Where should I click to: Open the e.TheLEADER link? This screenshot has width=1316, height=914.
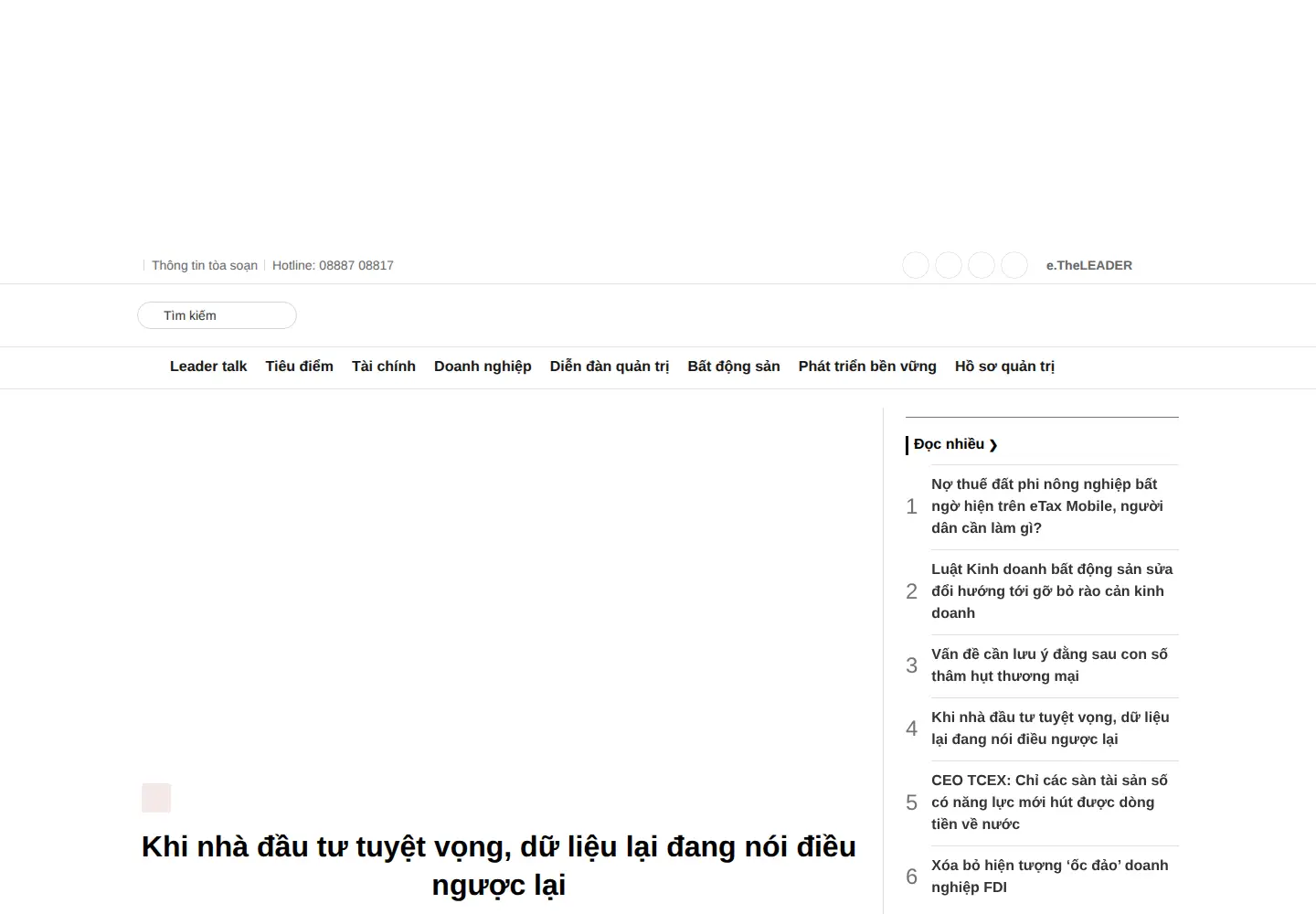click(1089, 265)
